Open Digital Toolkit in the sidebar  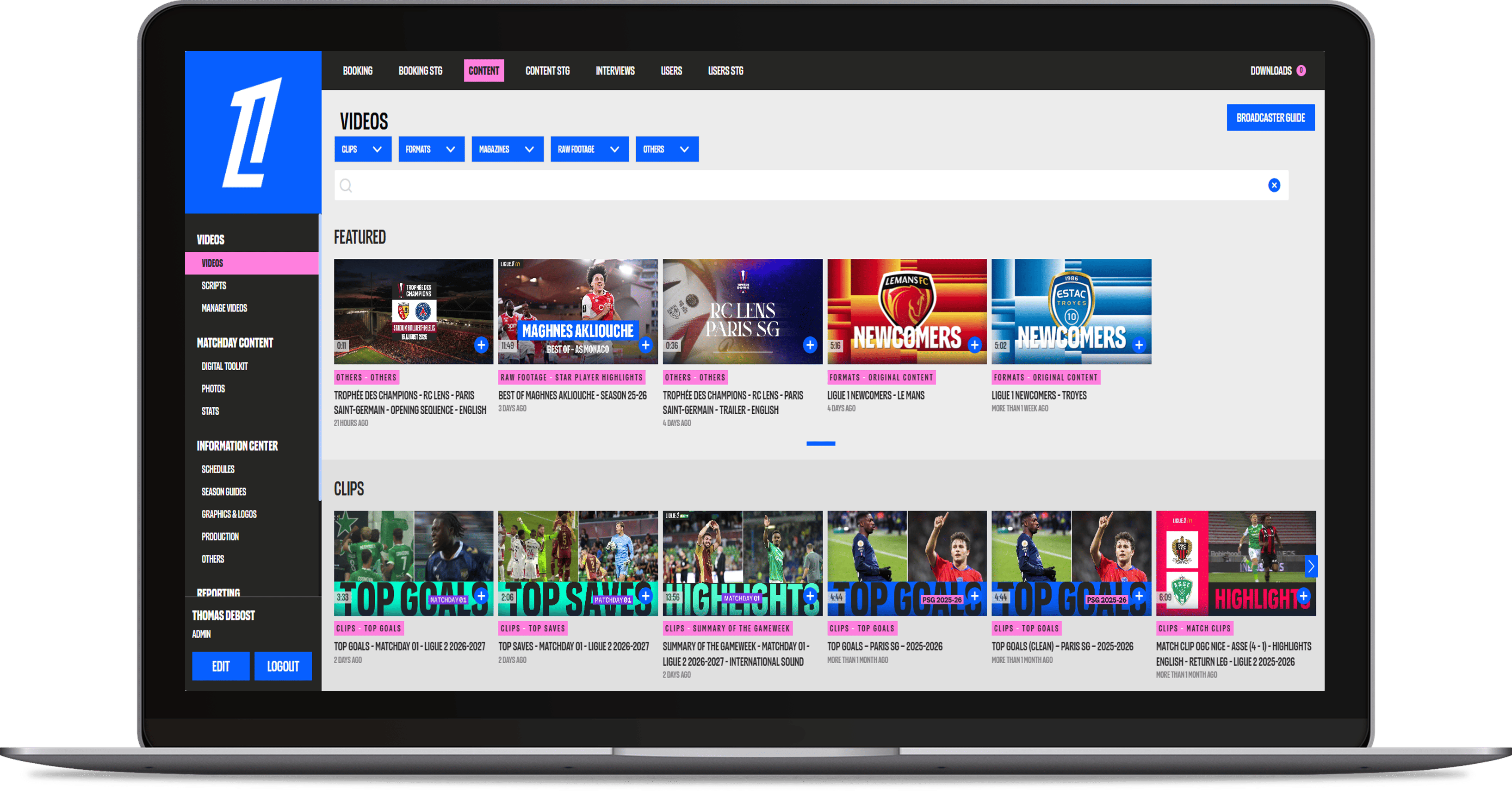tap(225, 366)
